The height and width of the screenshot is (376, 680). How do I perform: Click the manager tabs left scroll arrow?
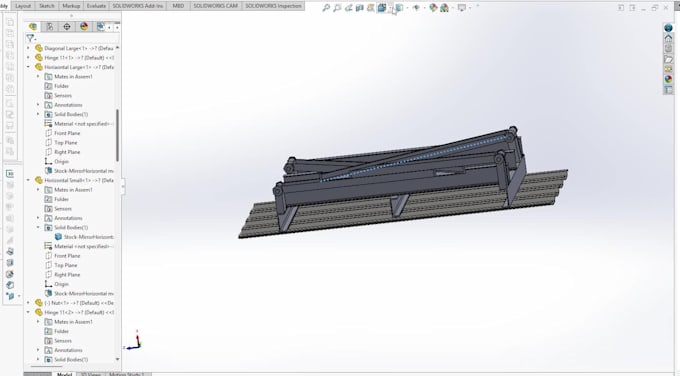[109, 27]
